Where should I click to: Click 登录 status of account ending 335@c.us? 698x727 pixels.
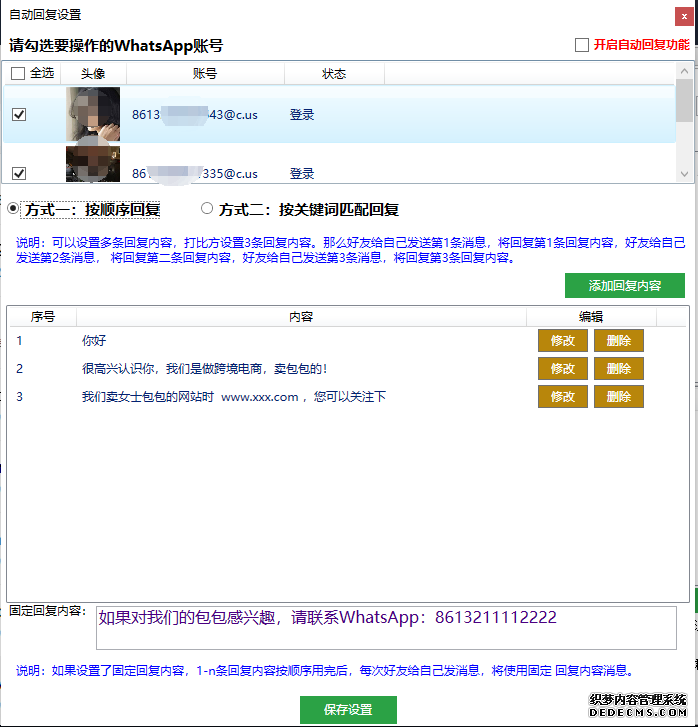click(302, 173)
